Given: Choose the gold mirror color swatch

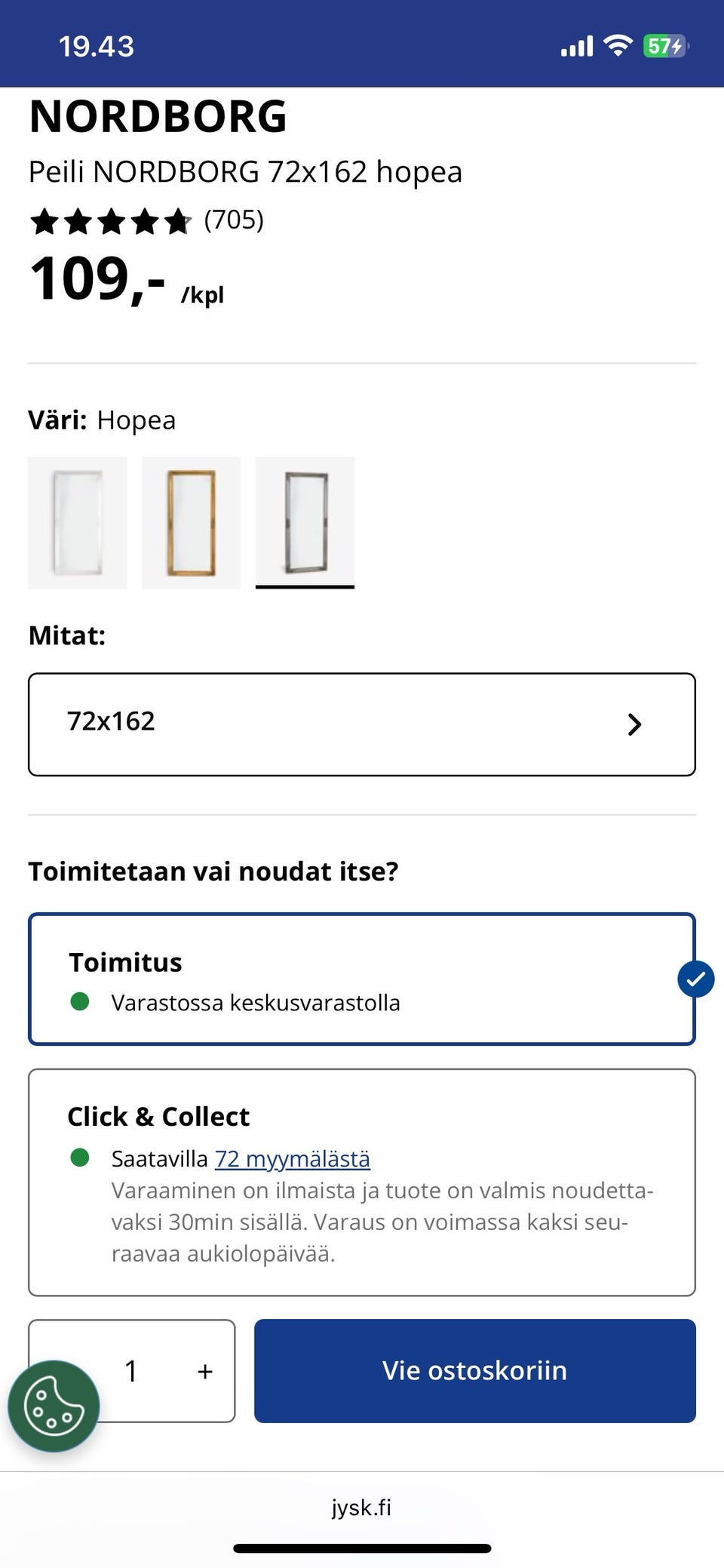Looking at the screenshot, I should 191,522.
